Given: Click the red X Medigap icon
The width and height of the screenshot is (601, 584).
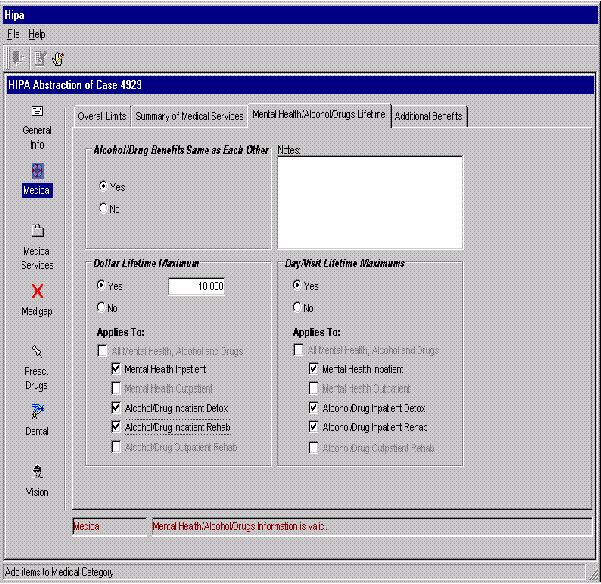Looking at the screenshot, I should tap(37, 292).
